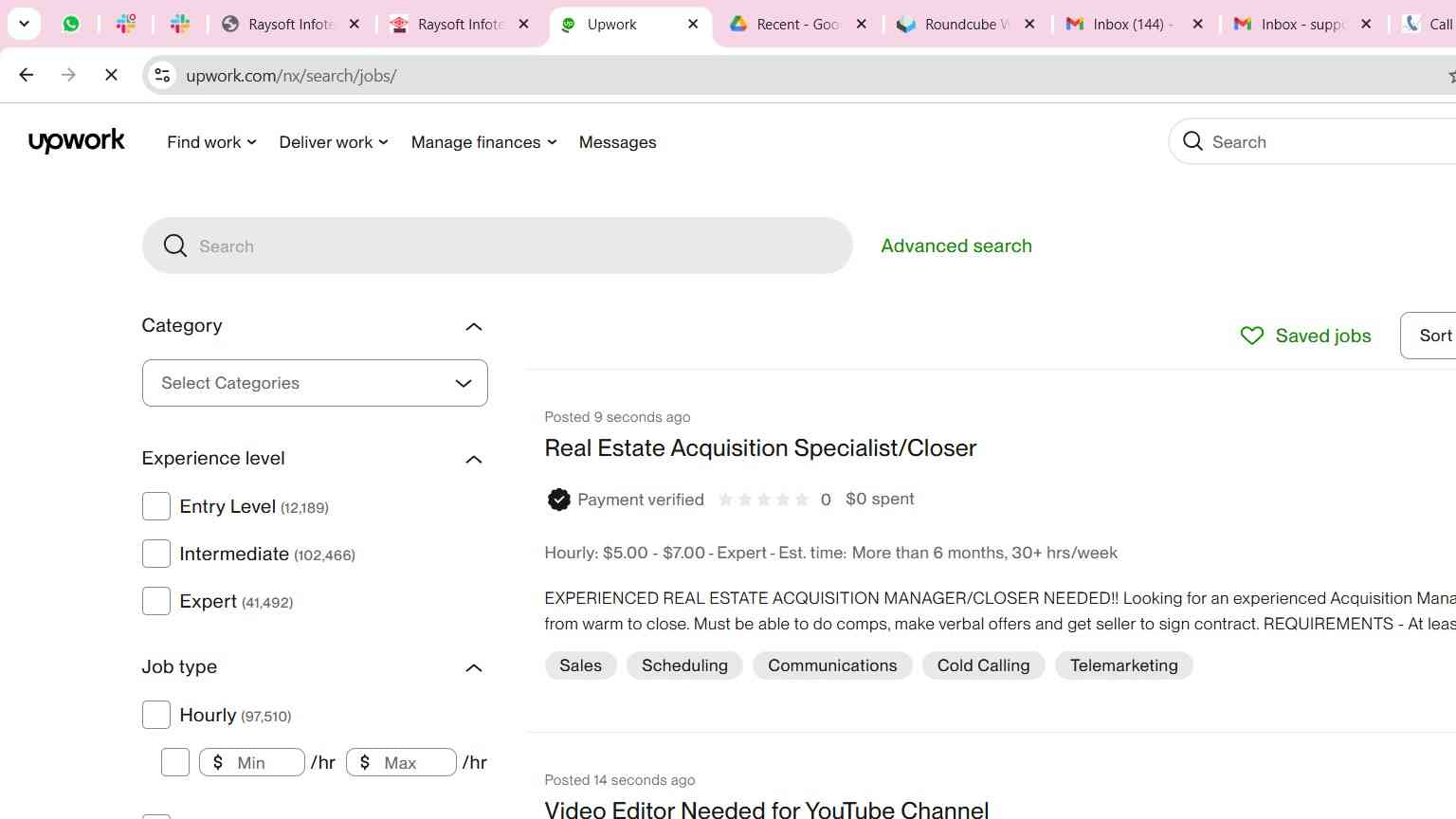Stop loading the page
1456x819 pixels.
tap(111, 75)
